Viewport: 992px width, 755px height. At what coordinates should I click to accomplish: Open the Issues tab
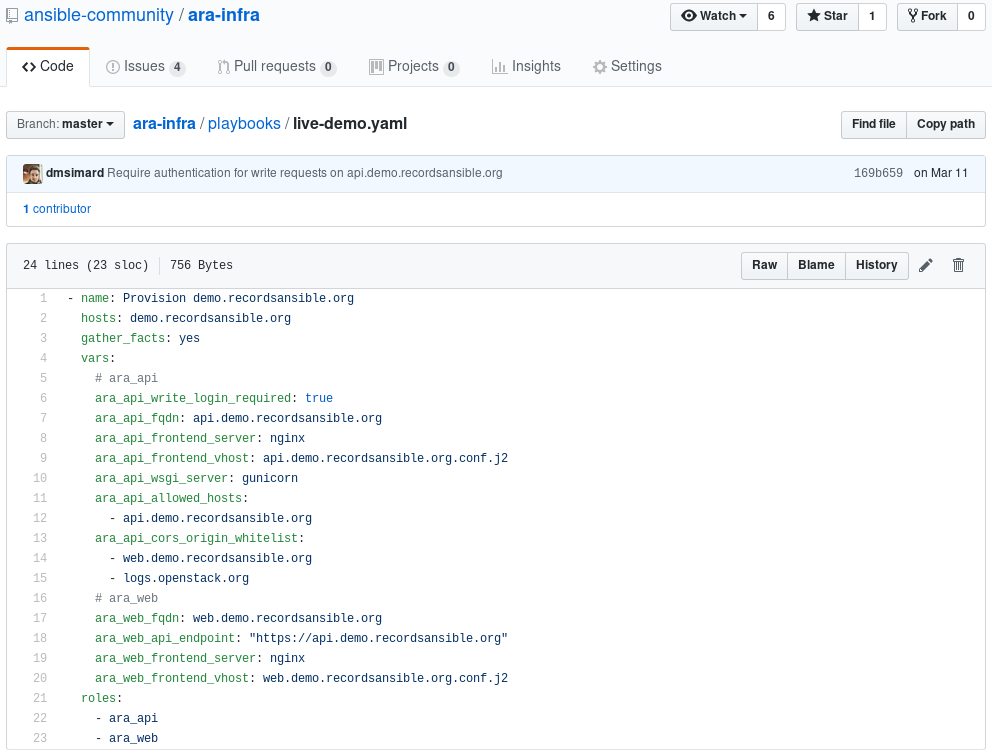[145, 66]
